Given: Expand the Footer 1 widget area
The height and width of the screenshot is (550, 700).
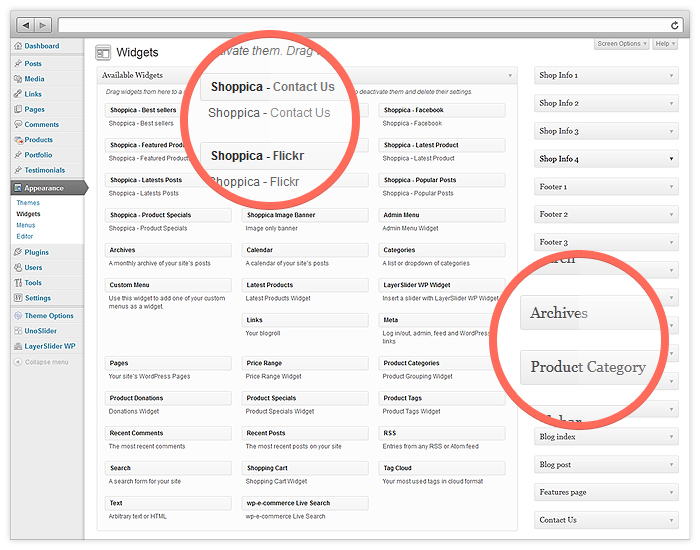Looking at the screenshot, I should (x=606, y=187).
